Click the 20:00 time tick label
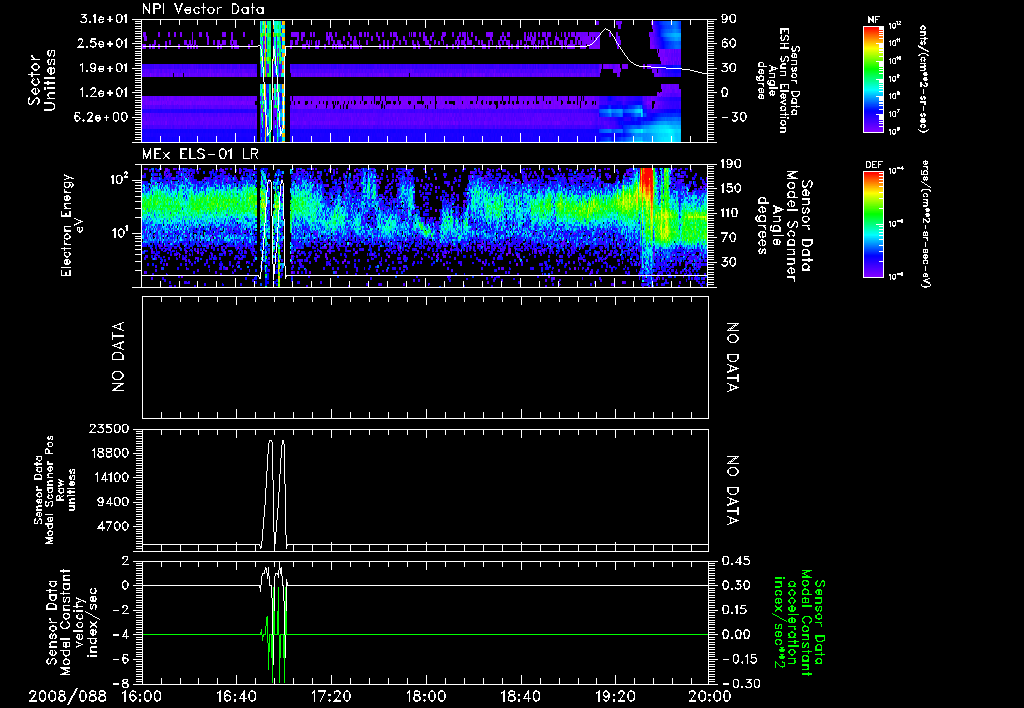The image size is (1024, 708). coord(710,696)
